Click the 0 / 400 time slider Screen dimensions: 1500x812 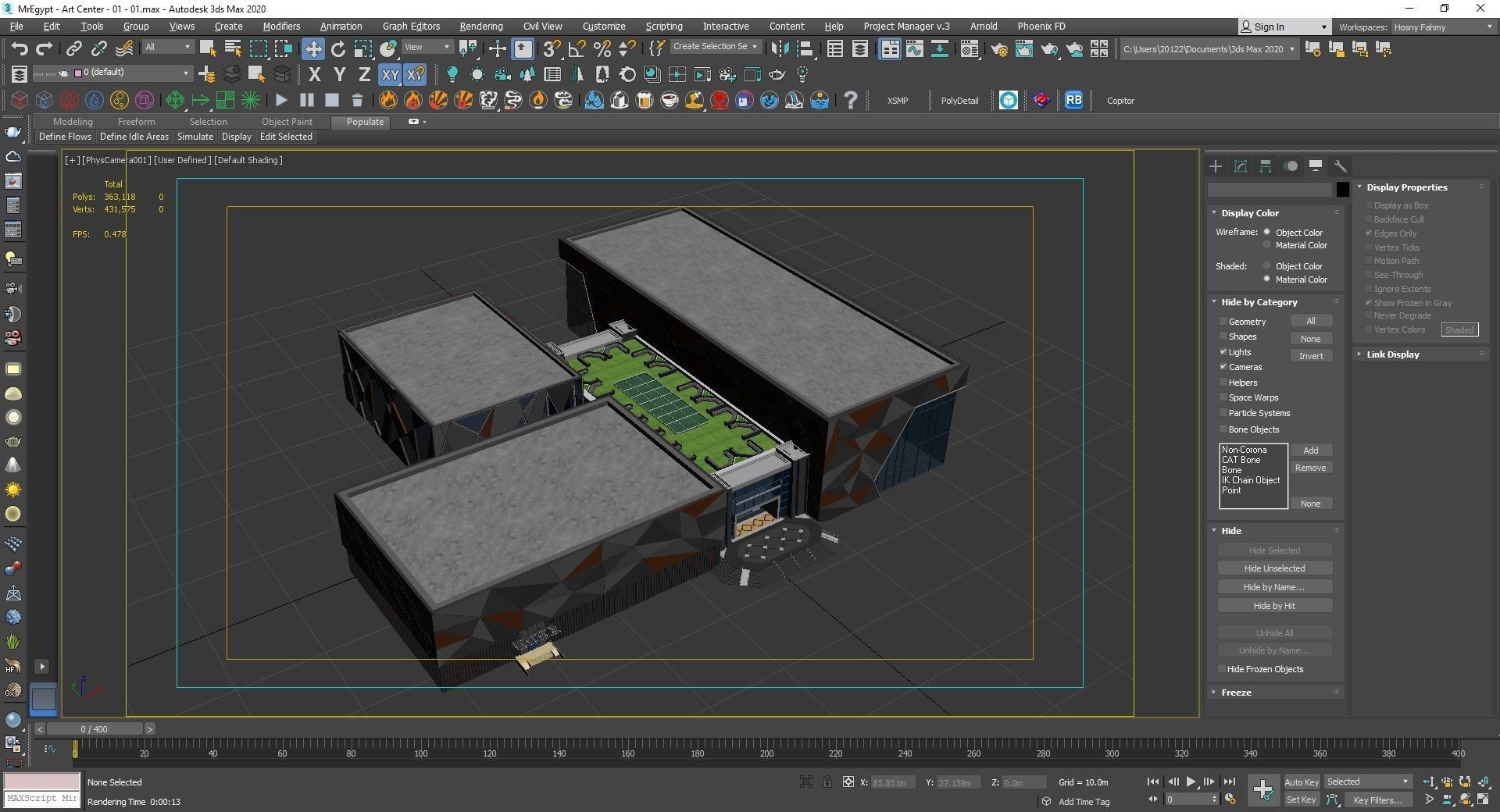(95, 729)
